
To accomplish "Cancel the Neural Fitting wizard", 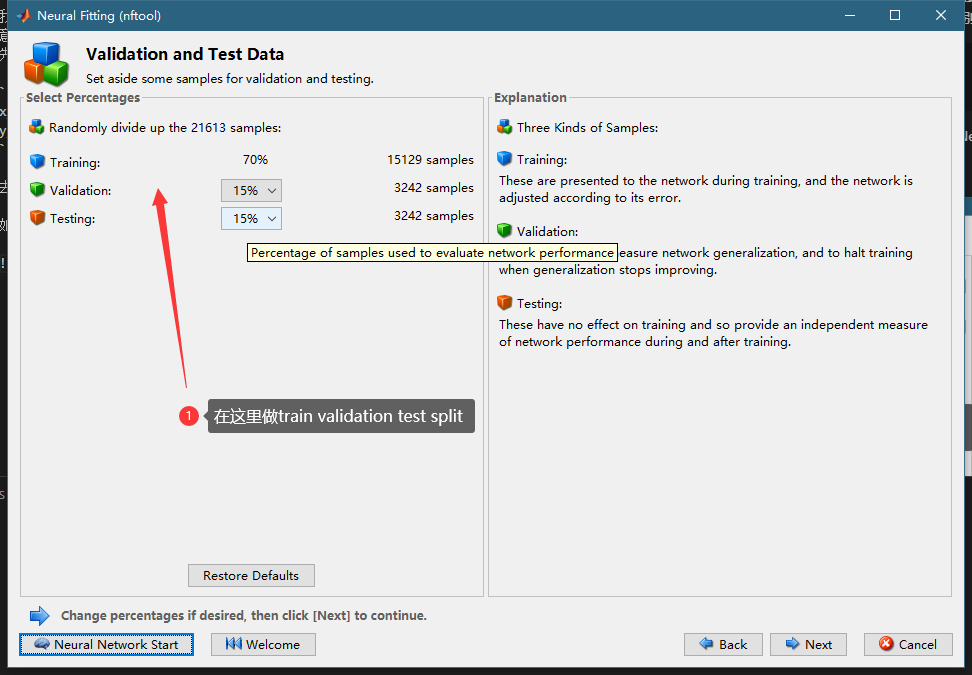I will (x=908, y=645).
